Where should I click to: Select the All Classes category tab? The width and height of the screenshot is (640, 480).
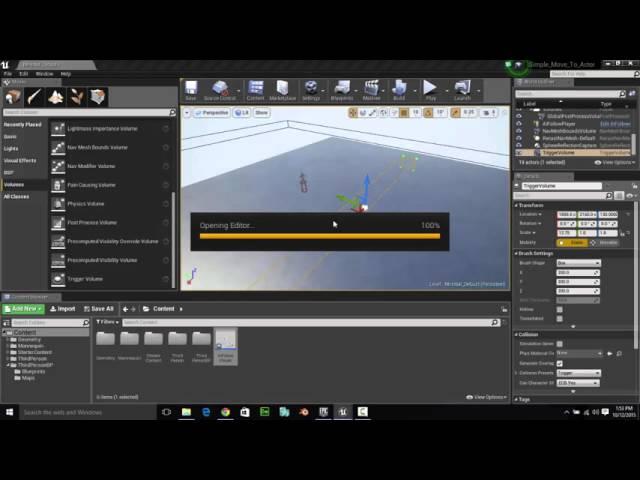pos(24,196)
